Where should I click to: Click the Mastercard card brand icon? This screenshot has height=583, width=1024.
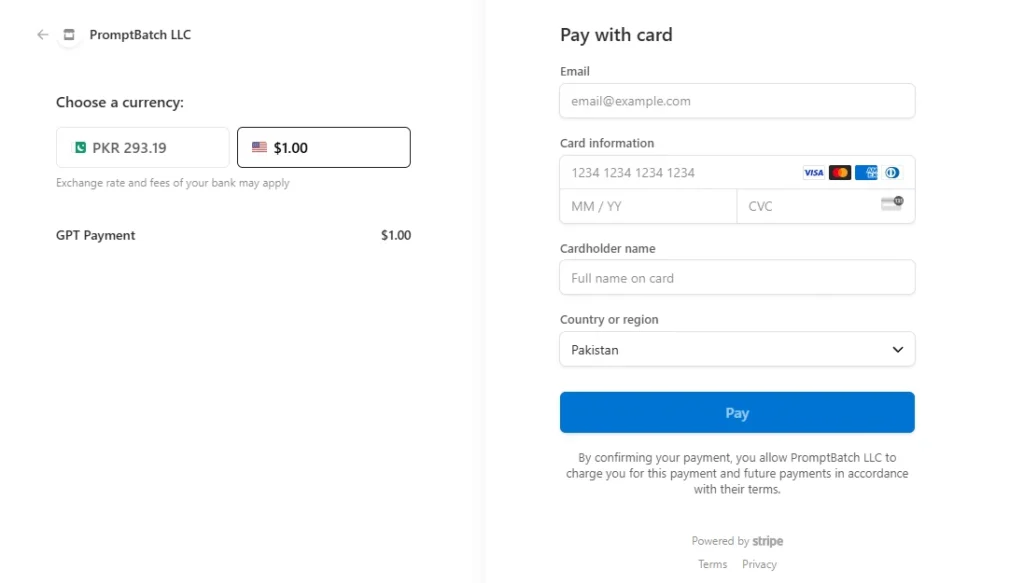pyautogui.click(x=840, y=172)
